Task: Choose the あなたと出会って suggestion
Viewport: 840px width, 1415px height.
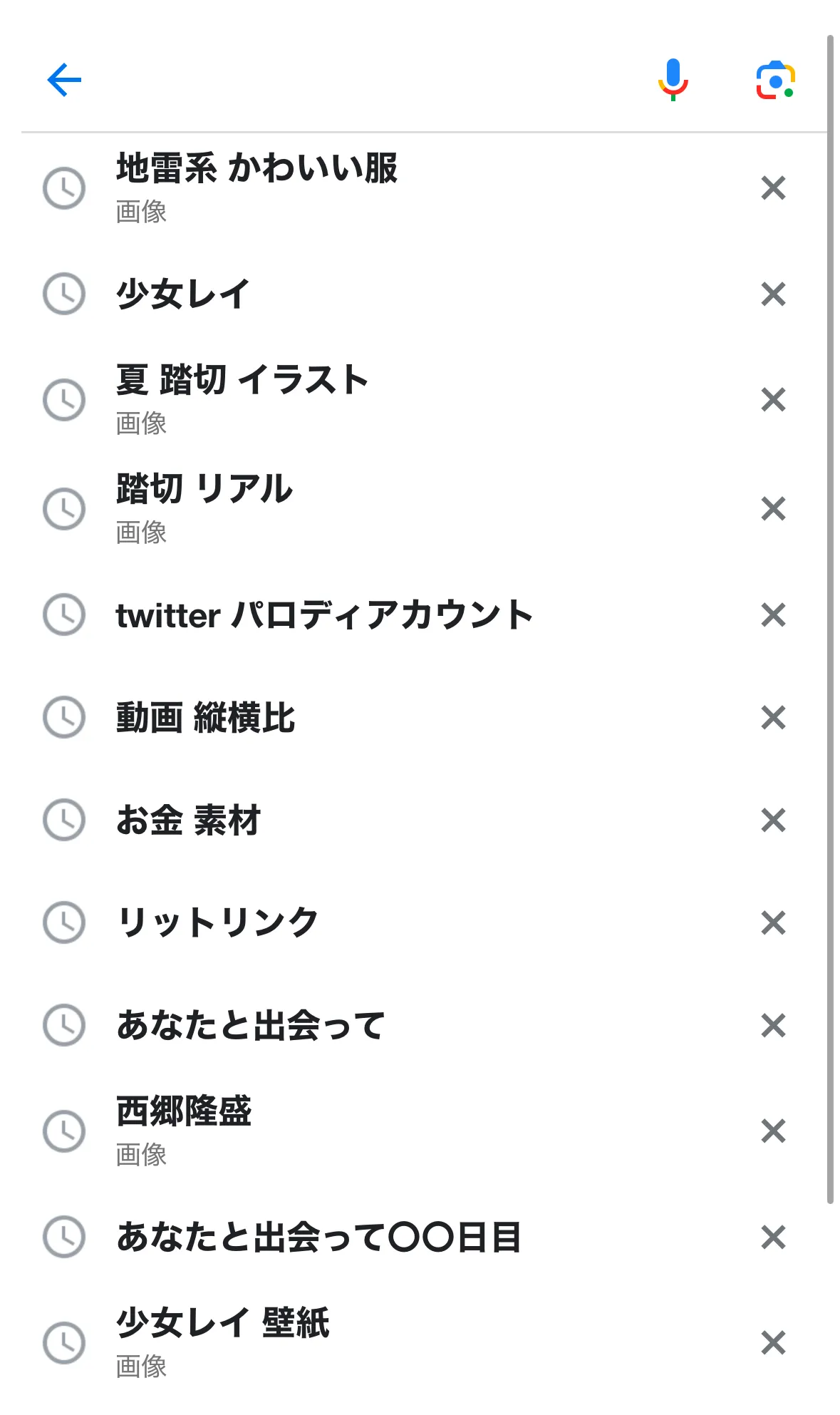Action: tap(250, 1026)
